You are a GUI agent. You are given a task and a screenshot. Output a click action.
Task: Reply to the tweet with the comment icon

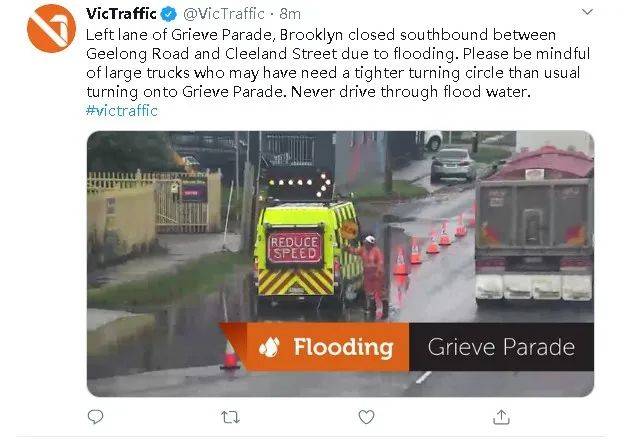coord(96,417)
